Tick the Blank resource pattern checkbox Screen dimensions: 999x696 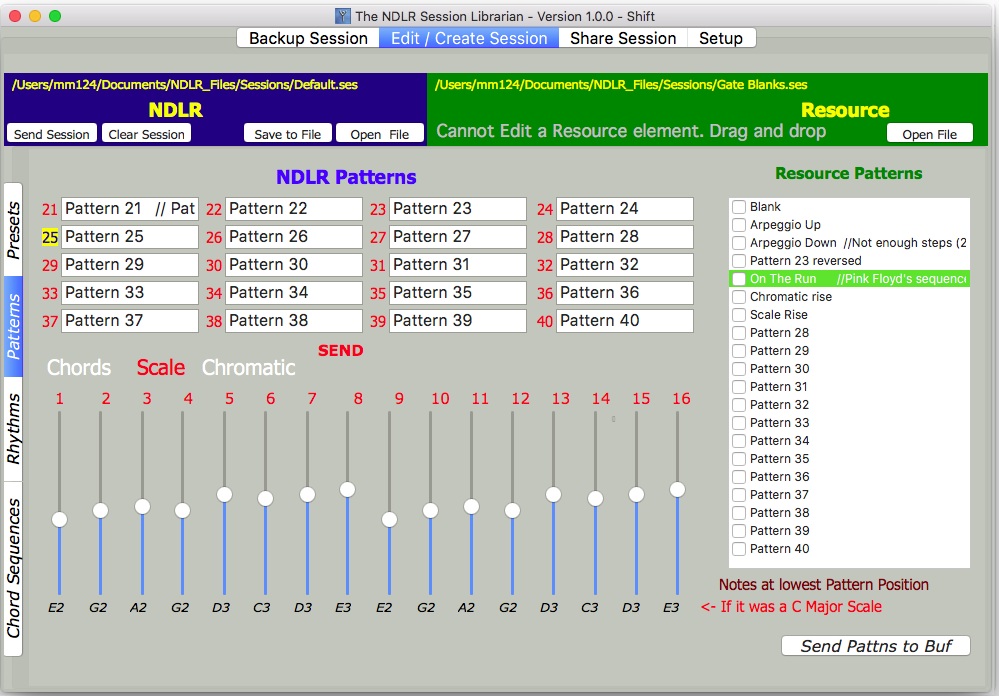coord(739,207)
